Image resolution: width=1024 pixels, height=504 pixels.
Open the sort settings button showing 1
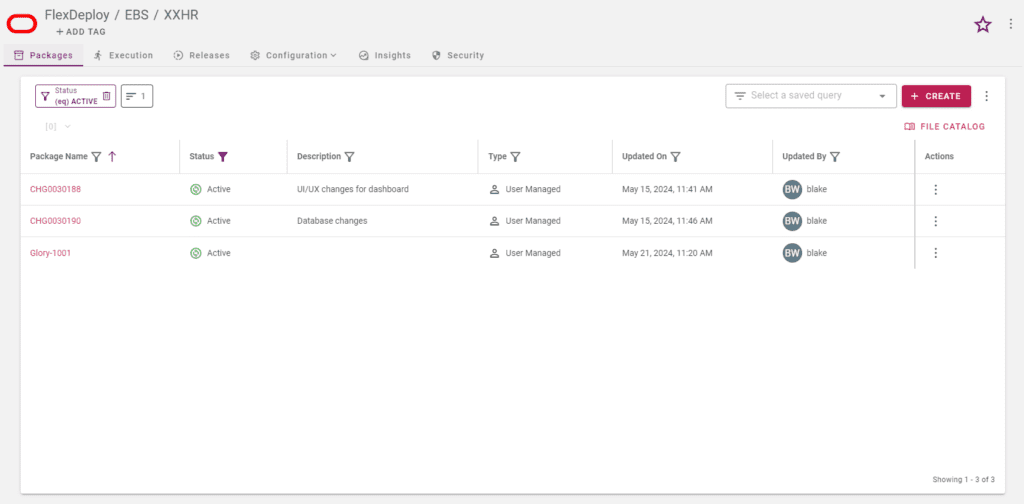[x=136, y=96]
